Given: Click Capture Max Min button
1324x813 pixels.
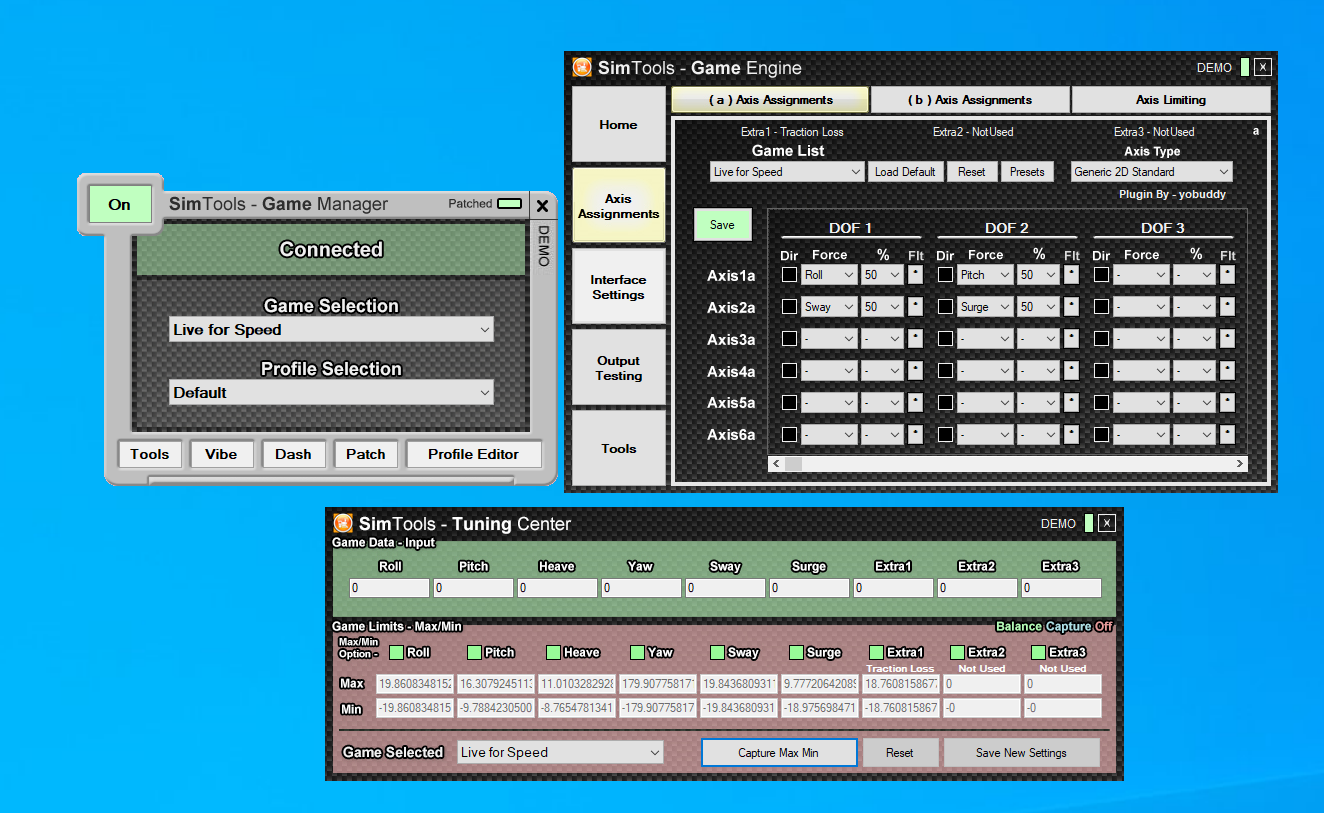Looking at the screenshot, I should tap(779, 753).
